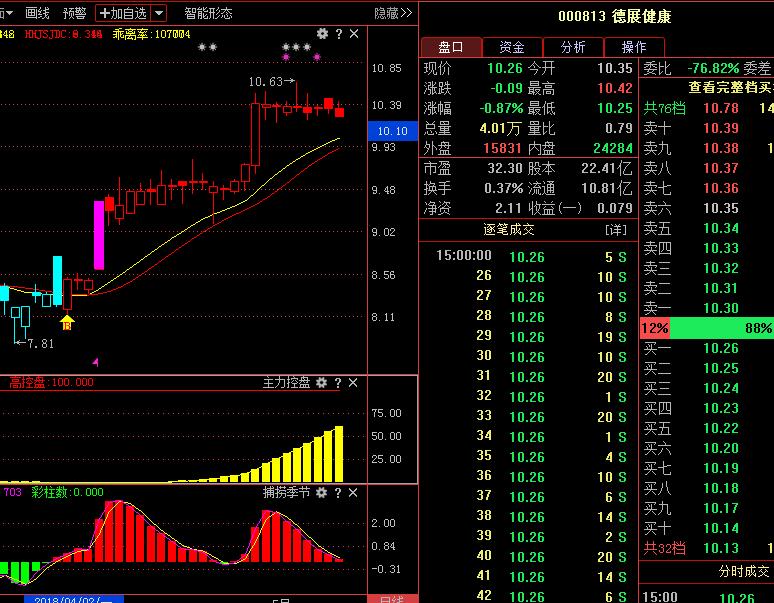
Task: Add stock via 加自选 button
Action: tap(124, 13)
